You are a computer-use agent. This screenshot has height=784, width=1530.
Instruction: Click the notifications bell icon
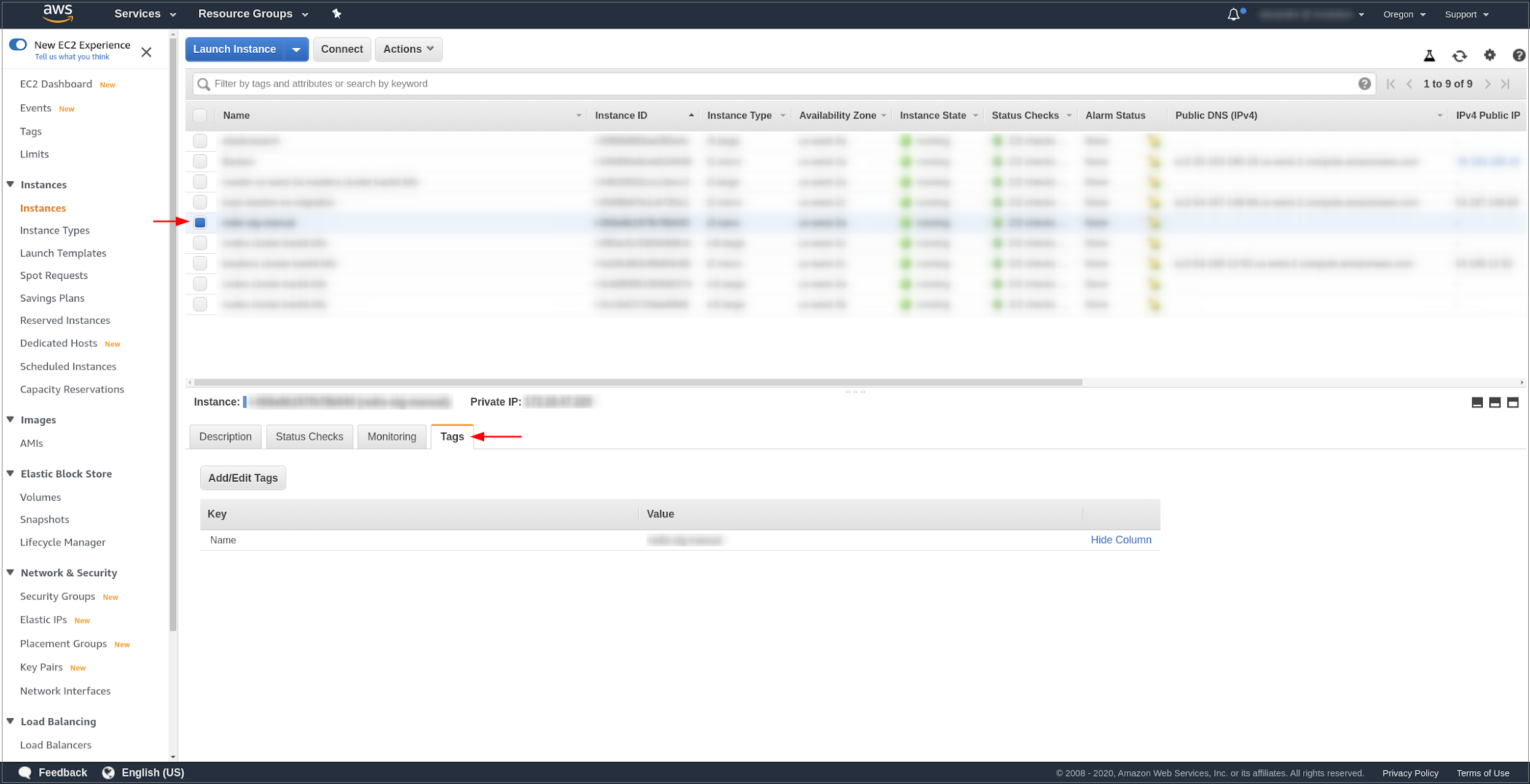[x=1233, y=14]
